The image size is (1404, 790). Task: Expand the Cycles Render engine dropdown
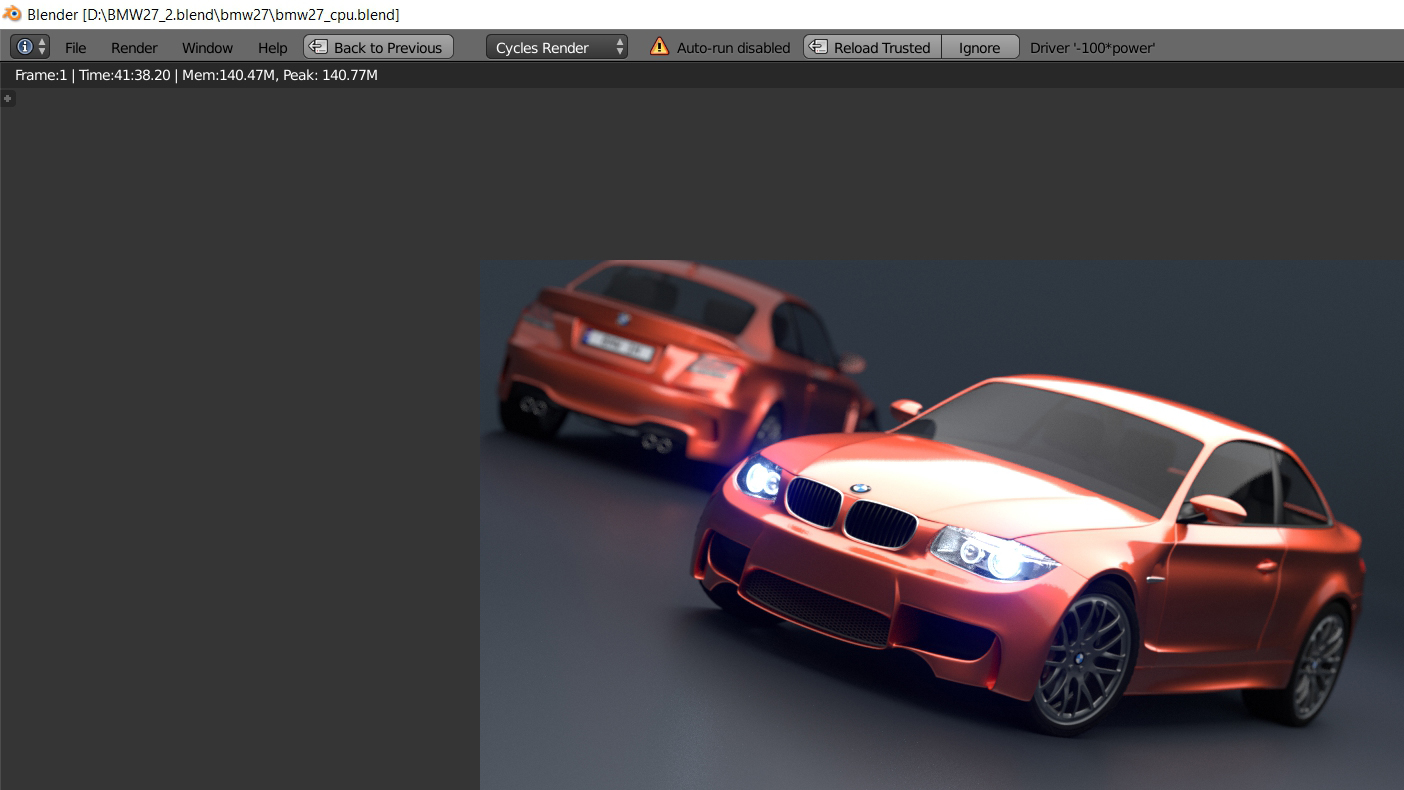pos(557,47)
